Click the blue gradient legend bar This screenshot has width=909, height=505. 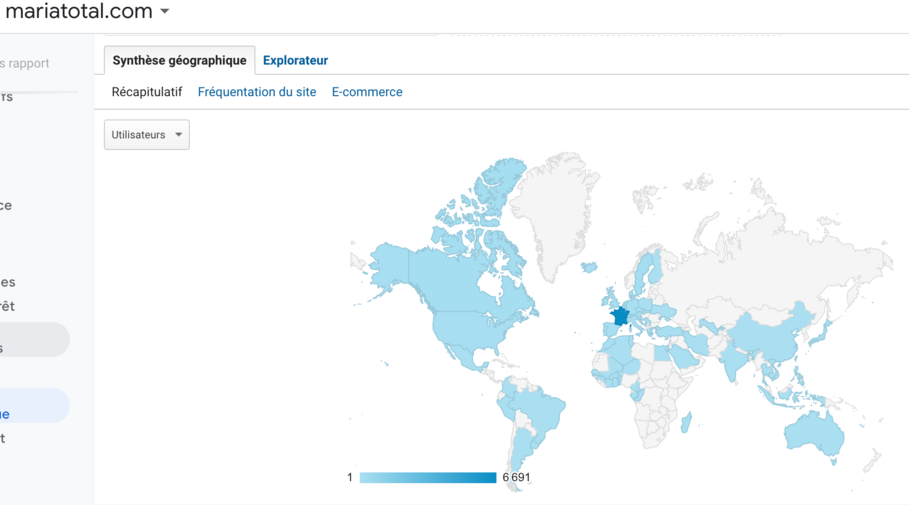[x=427, y=478]
